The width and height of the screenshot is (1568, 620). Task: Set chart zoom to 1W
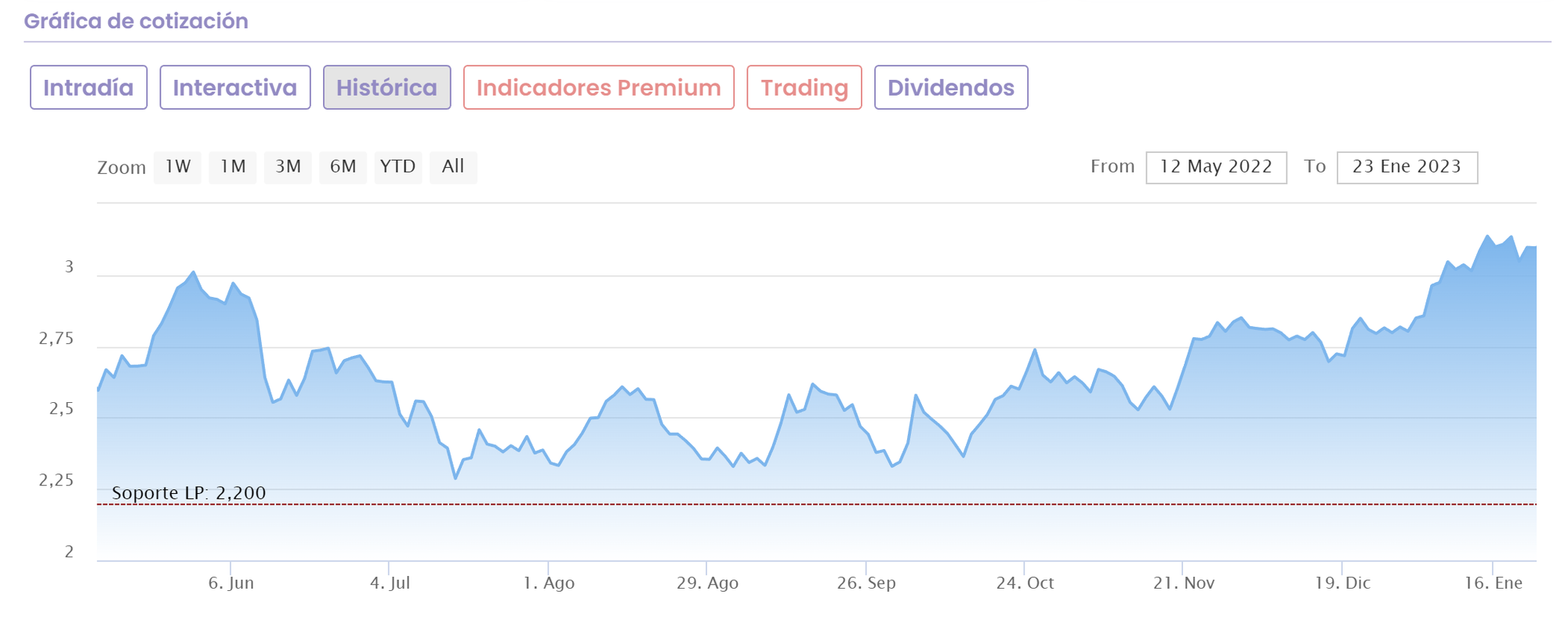click(x=178, y=167)
